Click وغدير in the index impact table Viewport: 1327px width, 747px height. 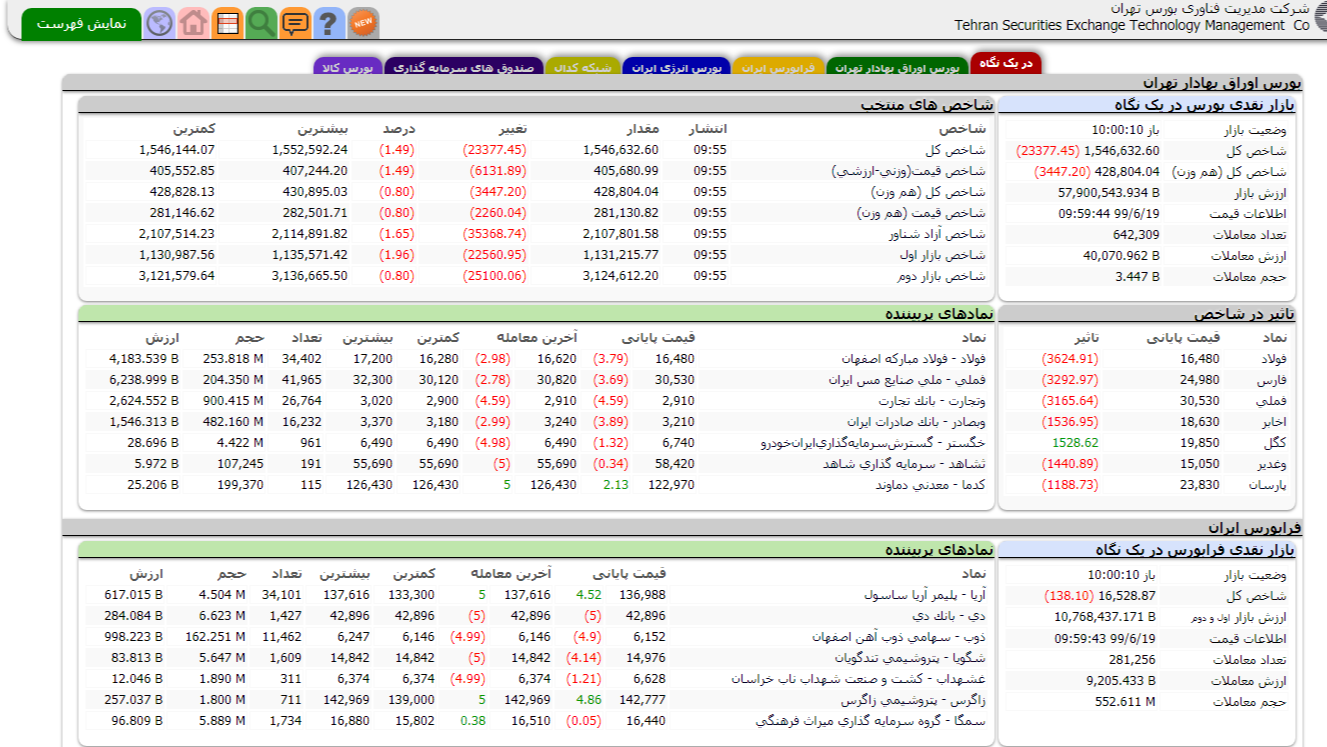tap(1272, 464)
